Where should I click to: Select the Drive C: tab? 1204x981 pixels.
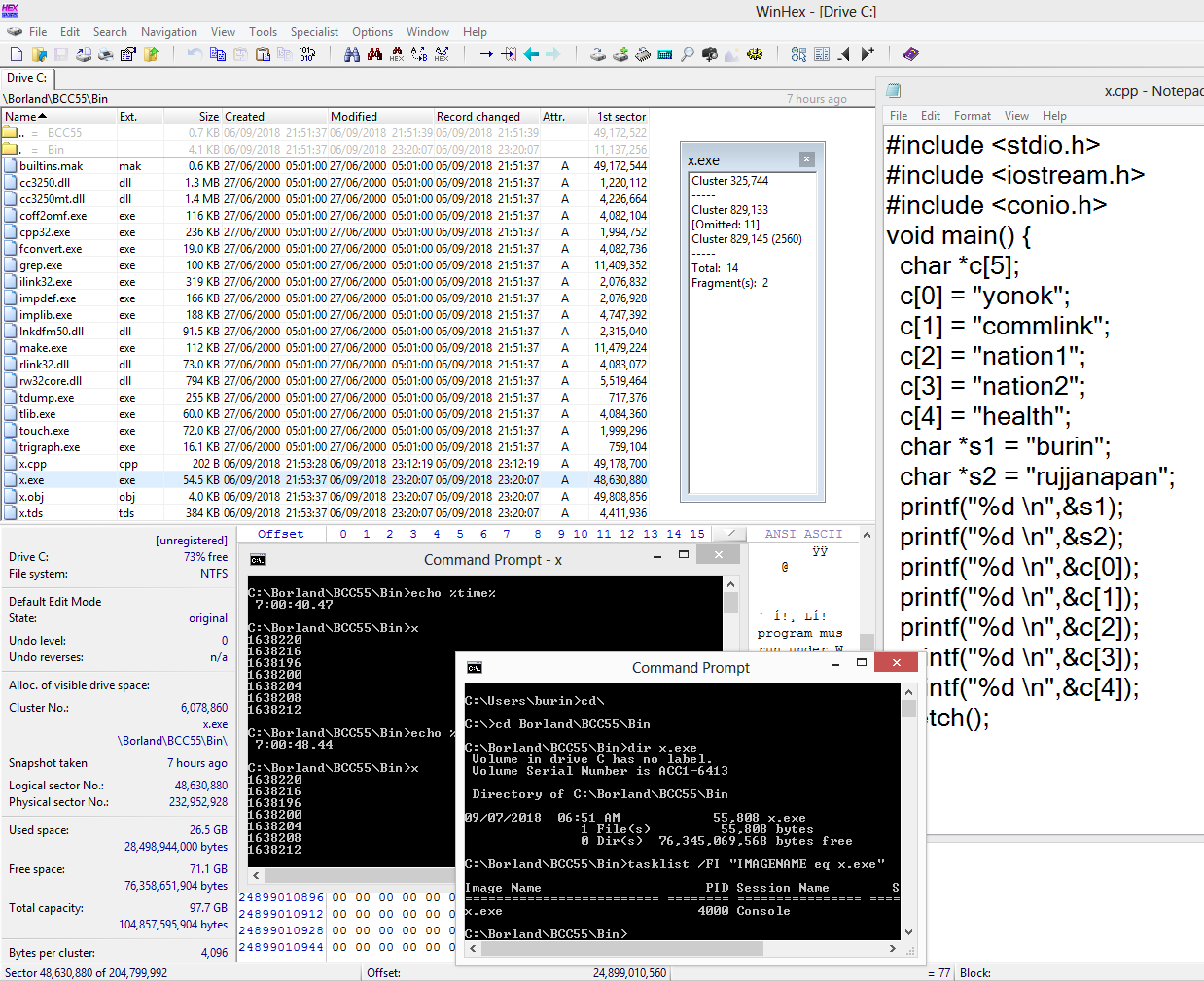pos(27,78)
